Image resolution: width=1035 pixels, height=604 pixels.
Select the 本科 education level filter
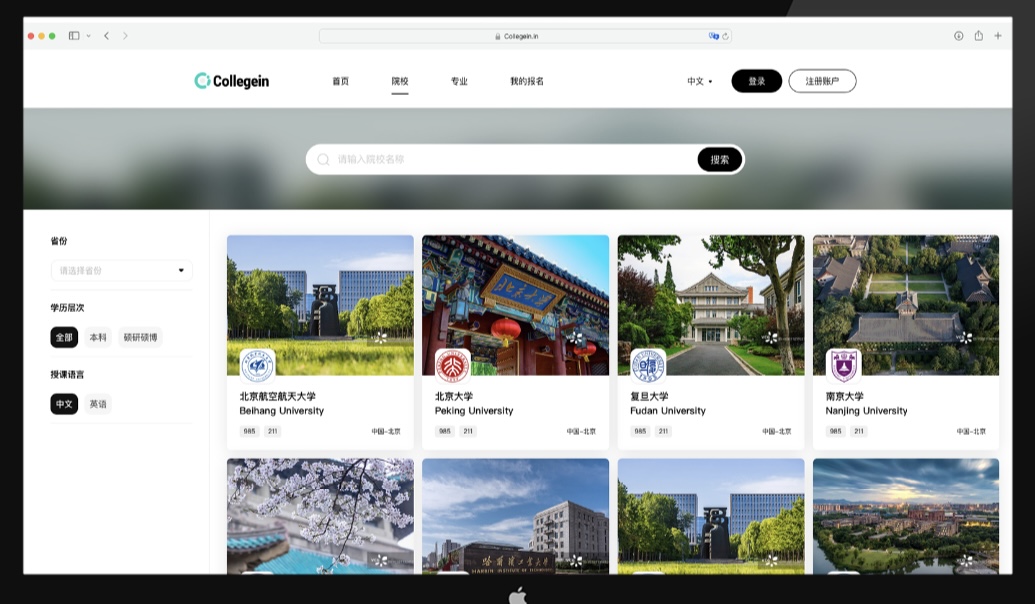coord(98,337)
